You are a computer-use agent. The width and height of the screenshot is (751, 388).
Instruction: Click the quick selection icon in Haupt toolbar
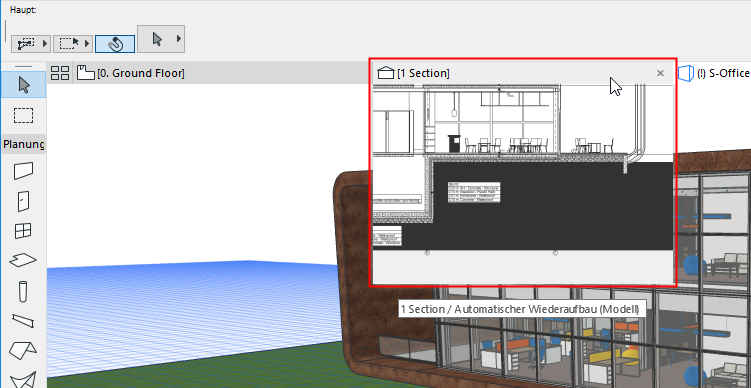(x=26, y=44)
